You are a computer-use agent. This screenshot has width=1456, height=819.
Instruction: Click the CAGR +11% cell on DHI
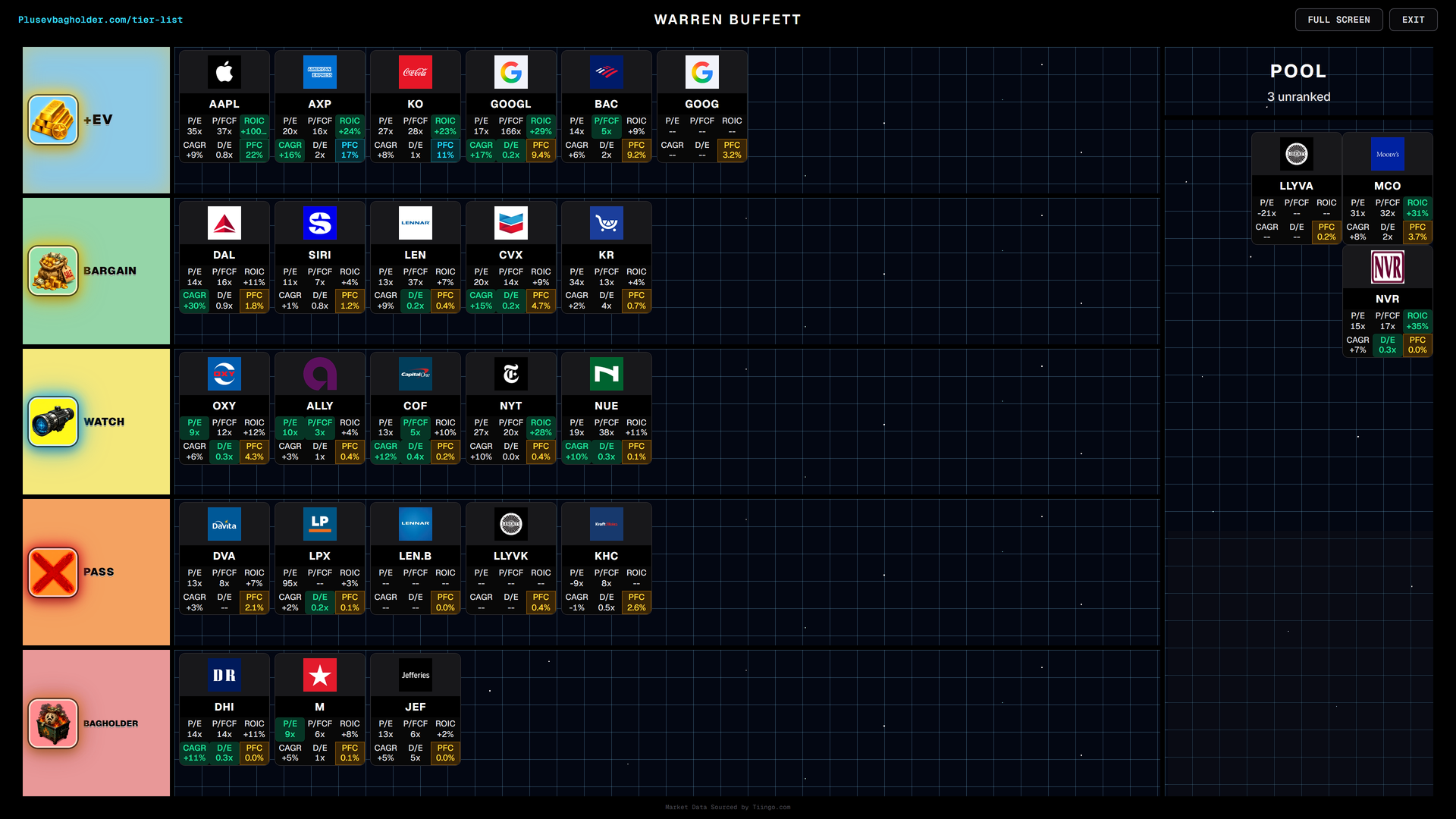[x=194, y=753]
